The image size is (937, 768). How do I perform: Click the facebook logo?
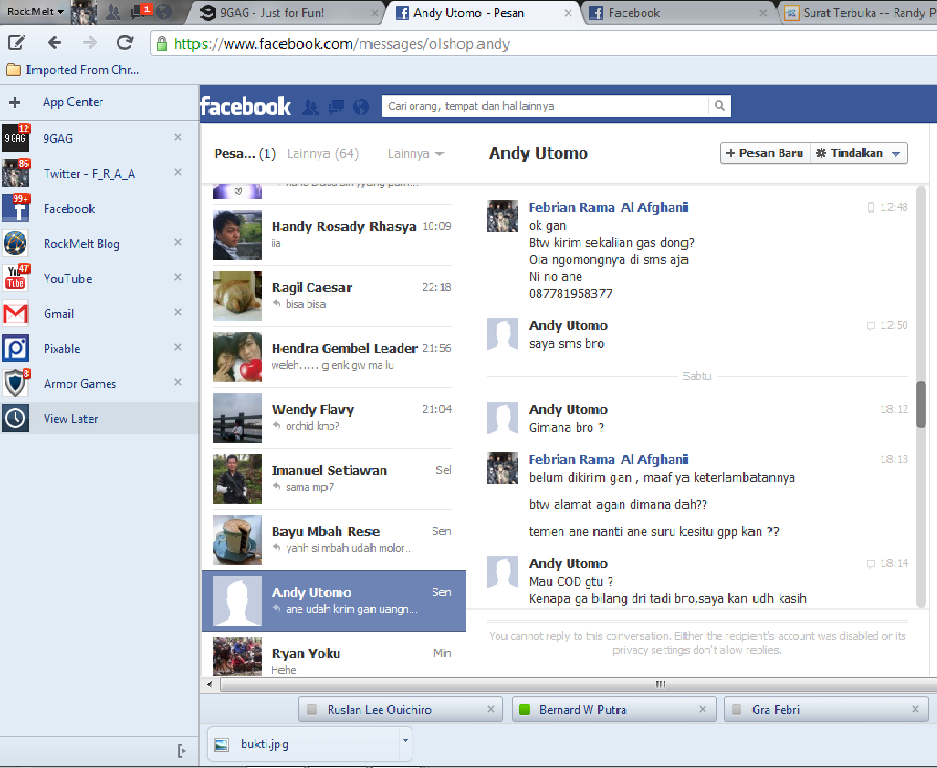click(246, 106)
